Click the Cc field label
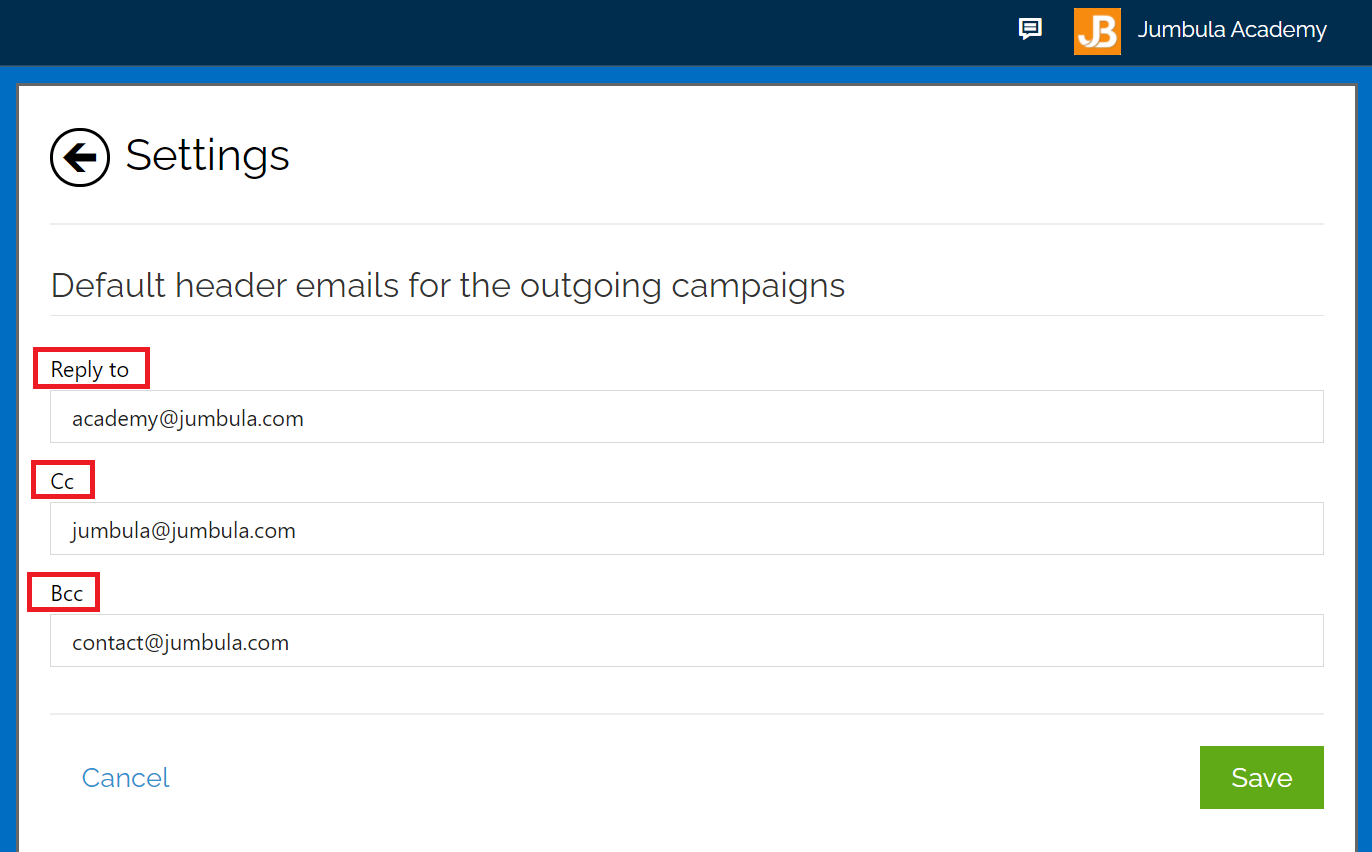 click(x=62, y=481)
